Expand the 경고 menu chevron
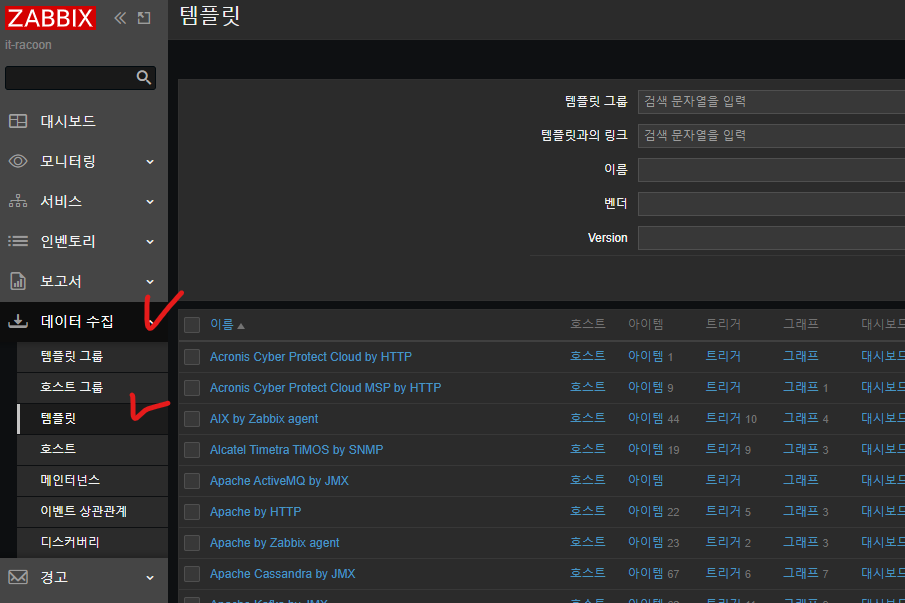 (150, 578)
